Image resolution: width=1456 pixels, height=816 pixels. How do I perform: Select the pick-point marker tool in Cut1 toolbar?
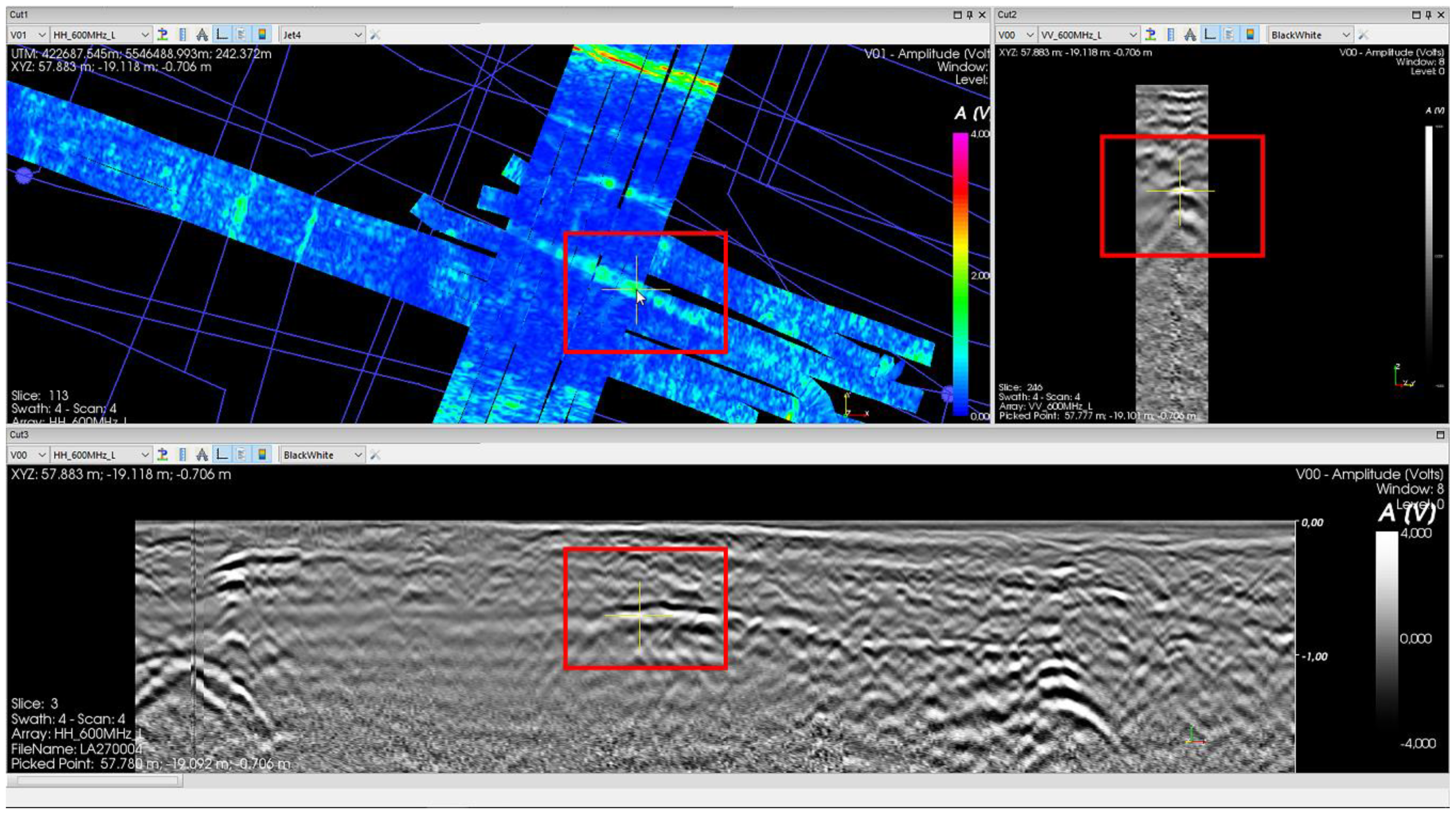[163, 34]
